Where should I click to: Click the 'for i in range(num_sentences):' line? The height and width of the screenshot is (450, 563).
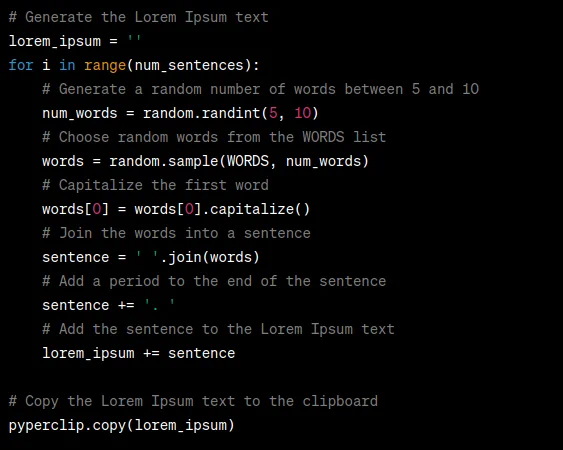[x=134, y=65]
